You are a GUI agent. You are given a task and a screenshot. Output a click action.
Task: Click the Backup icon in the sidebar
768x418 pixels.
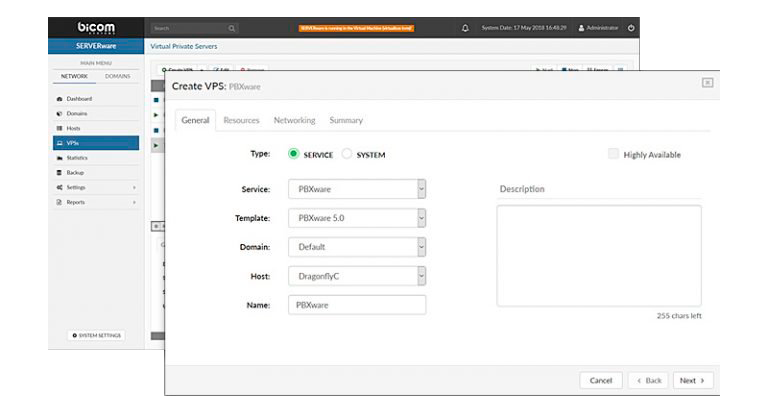(59, 172)
